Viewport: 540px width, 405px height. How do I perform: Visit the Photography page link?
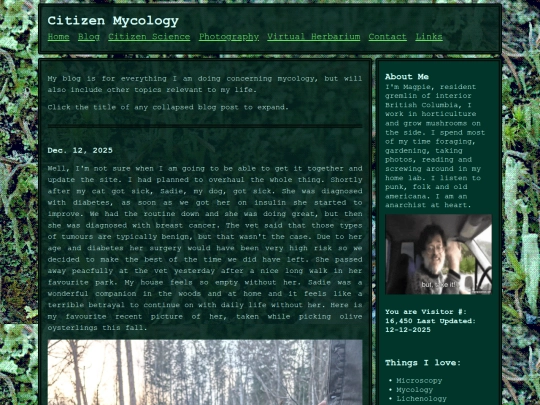pyautogui.click(x=229, y=37)
